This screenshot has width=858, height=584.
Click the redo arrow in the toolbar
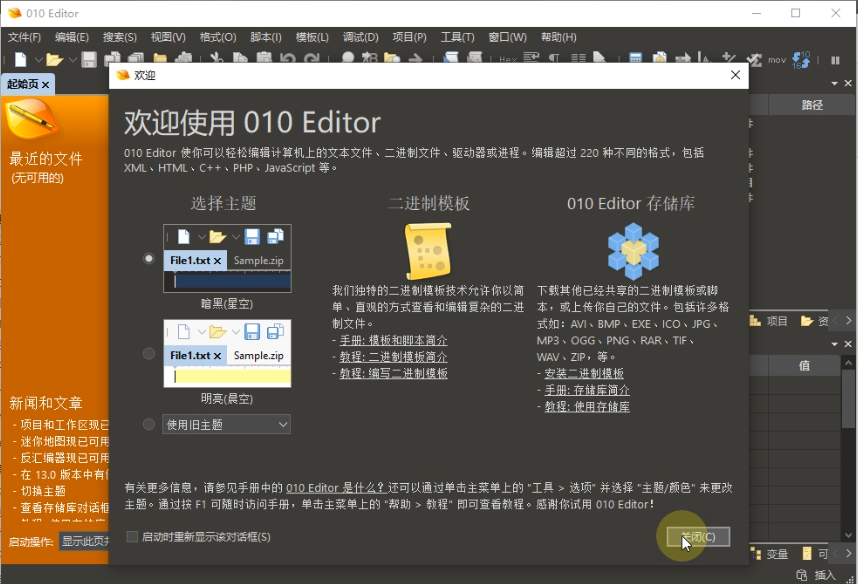click(312, 59)
